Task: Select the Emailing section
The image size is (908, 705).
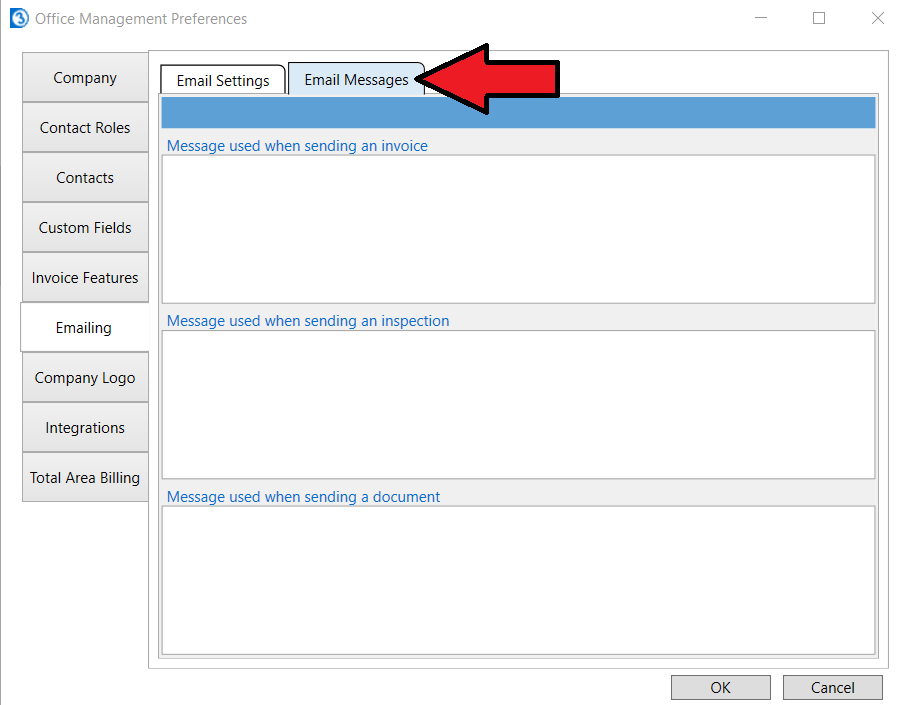Action: pos(85,327)
